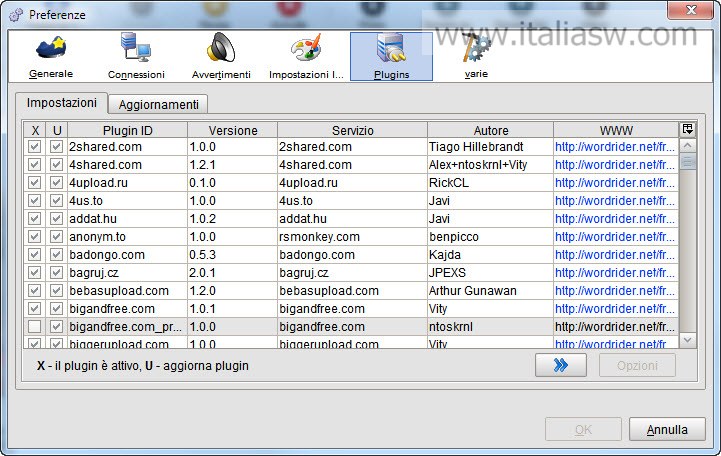Open the wordrider link for bigandfree.com_pr...
This screenshot has width=721, height=456.
[x=615, y=326]
